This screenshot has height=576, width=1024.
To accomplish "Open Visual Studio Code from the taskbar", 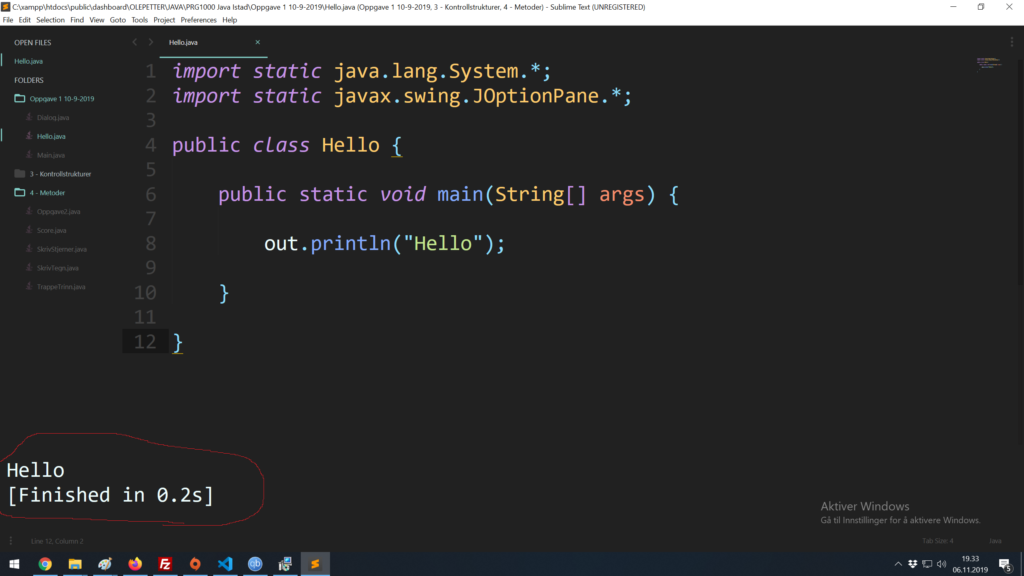I will (x=225, y=563).
